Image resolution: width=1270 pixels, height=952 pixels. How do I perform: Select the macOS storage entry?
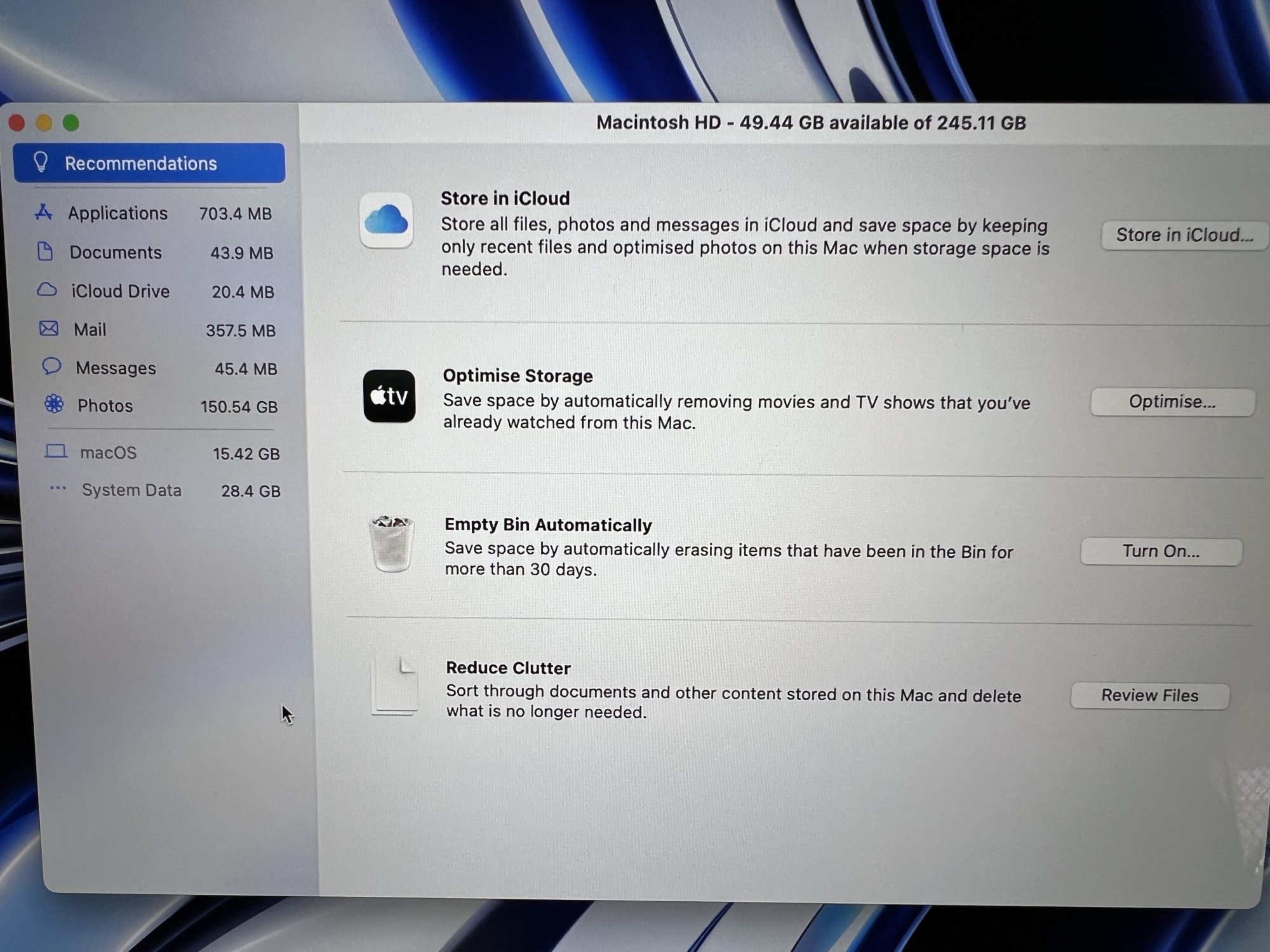point(109,453)
